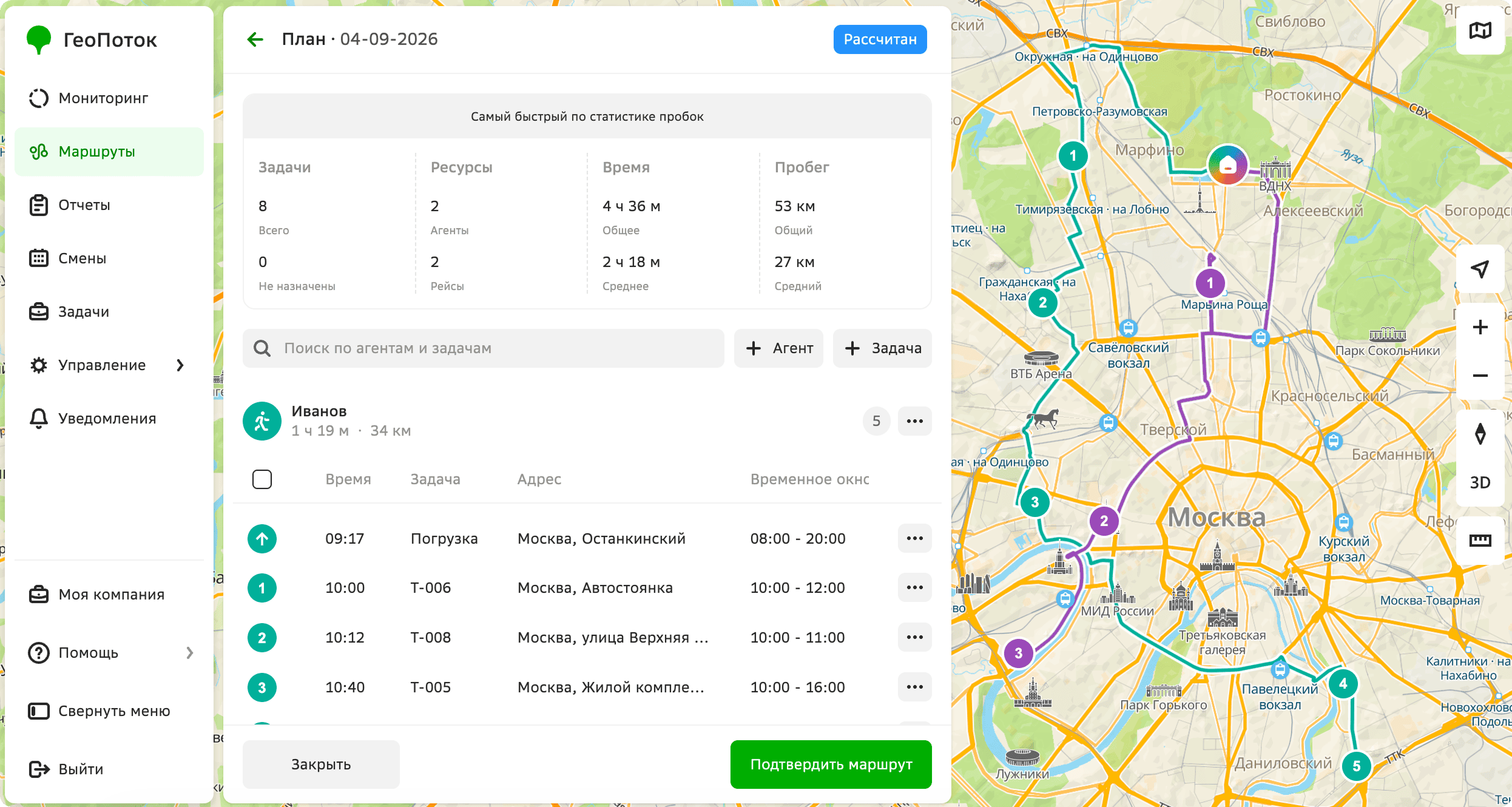The height and width of the screenshot is (807, 1512).
Task: Select green route marker 5 on map
Action: [1356, 766]
